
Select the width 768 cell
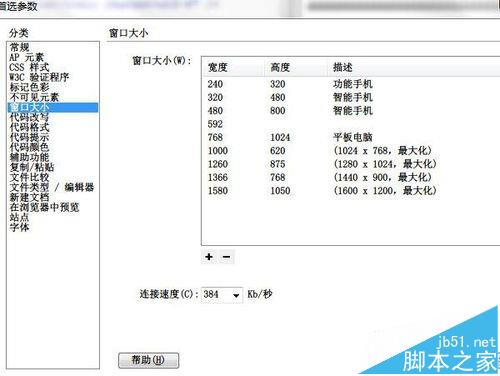pyautogui.click(x=215, y=137)
